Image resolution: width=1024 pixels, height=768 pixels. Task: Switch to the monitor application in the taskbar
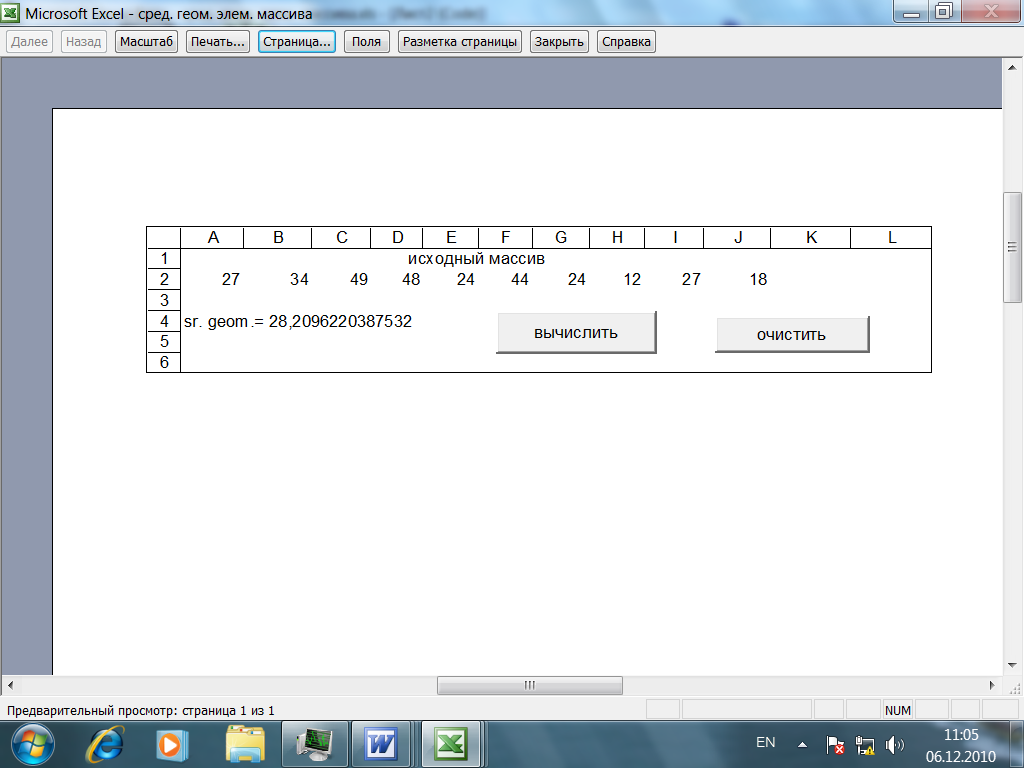pyautogui.click(x=314, y=744)
